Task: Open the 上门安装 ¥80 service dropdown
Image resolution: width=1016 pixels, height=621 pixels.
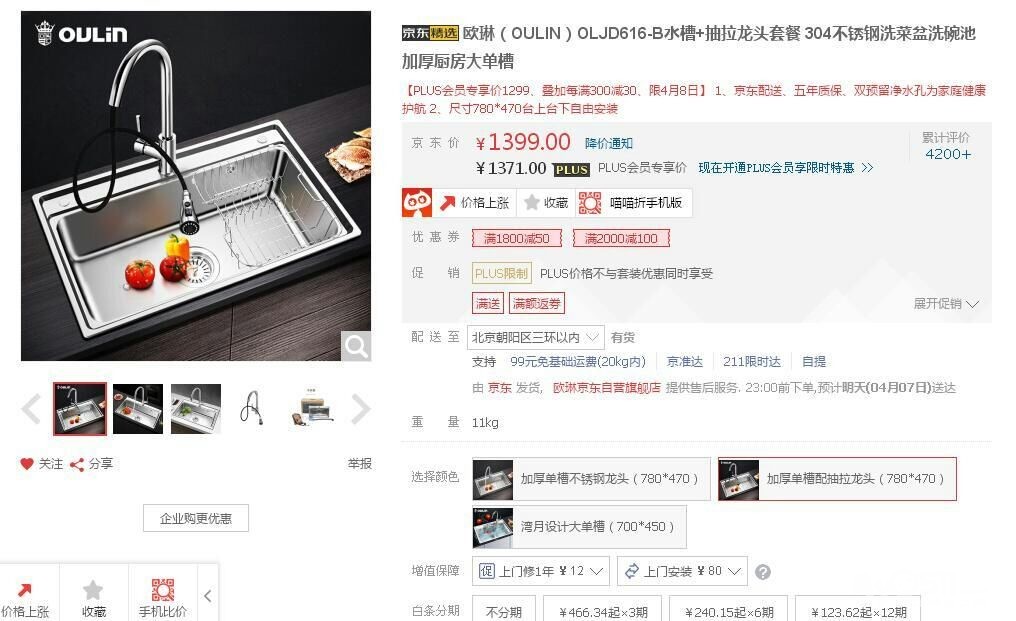Action: (682, 571)
